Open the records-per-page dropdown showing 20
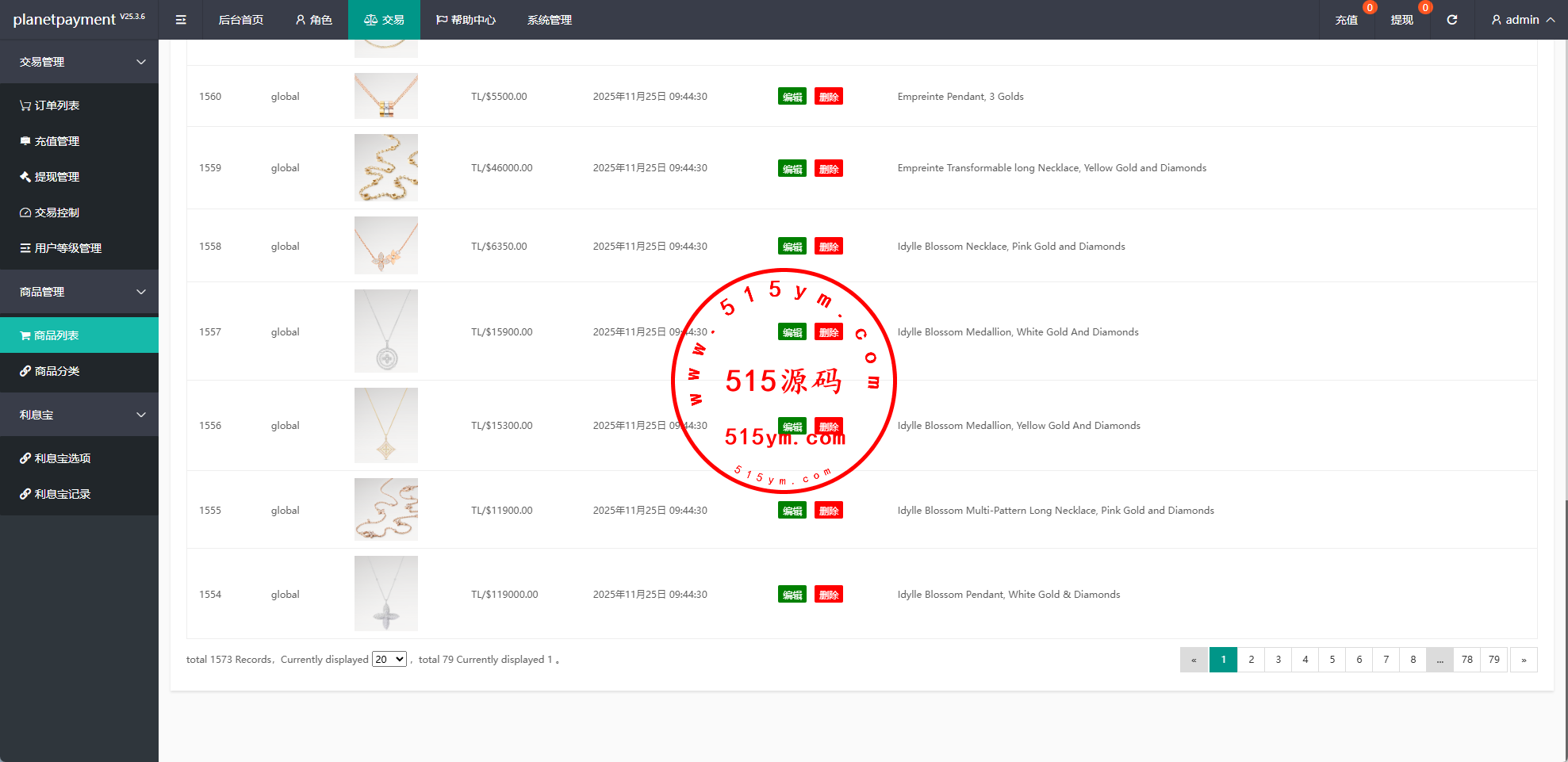The height and width of the screenshot is (762, 1568). coord(389,660)
